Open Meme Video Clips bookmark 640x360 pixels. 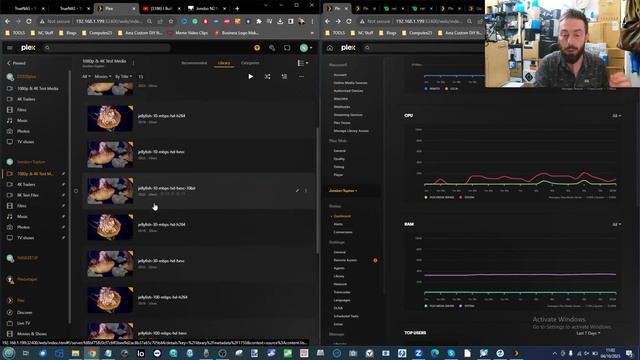[188, 33]
